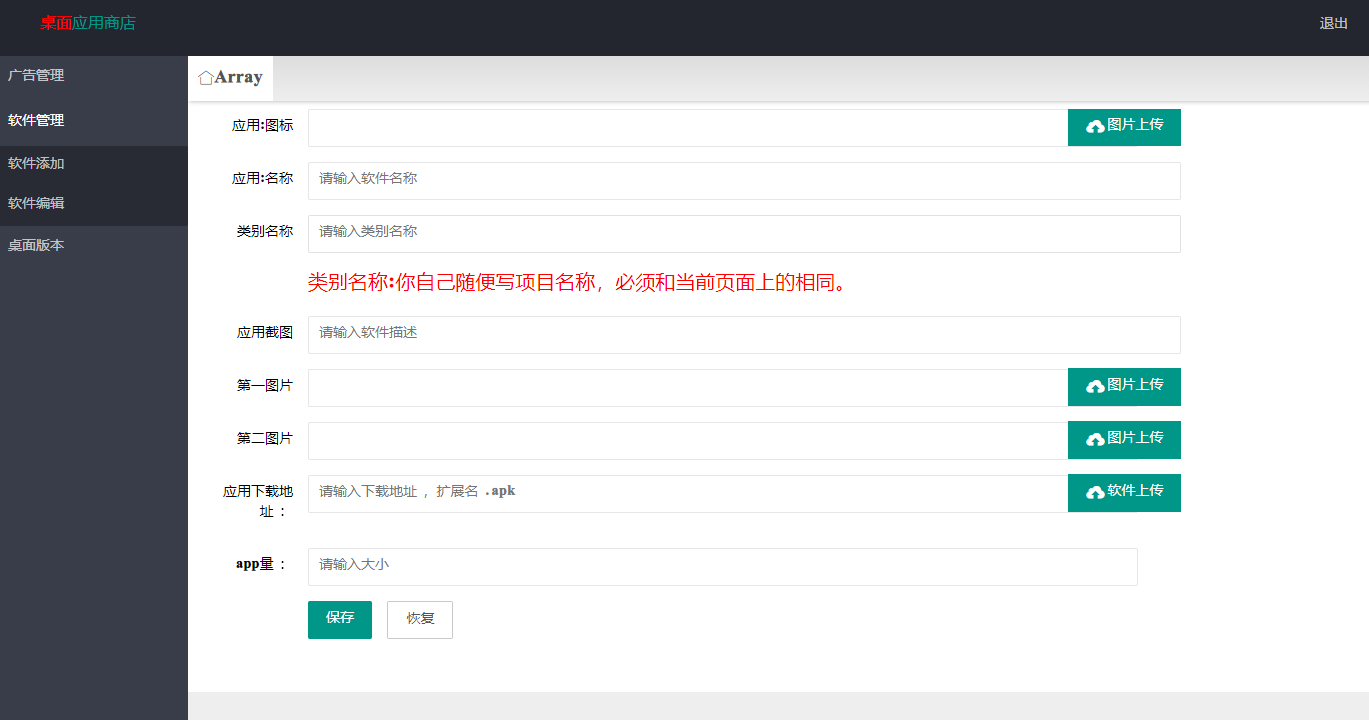
Task: Select 软件添加 in the sidebar
Action: coord(36,164)
